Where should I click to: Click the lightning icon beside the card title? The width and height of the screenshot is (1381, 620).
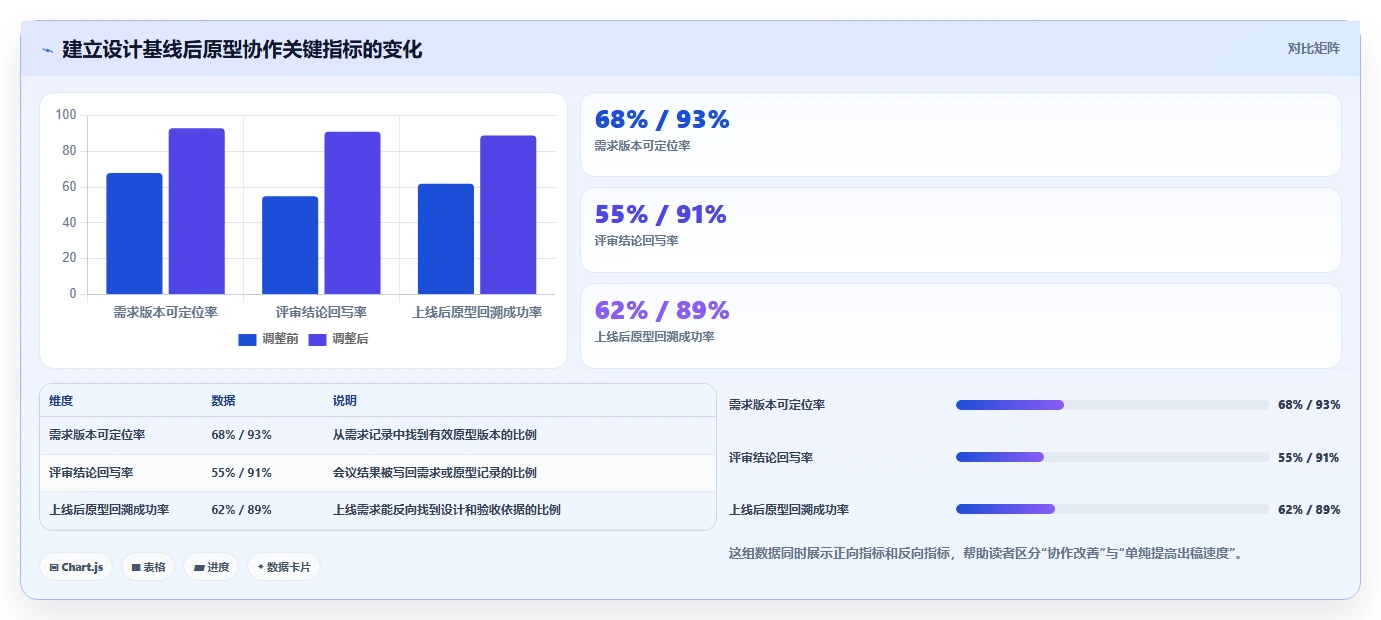point(47,50)
